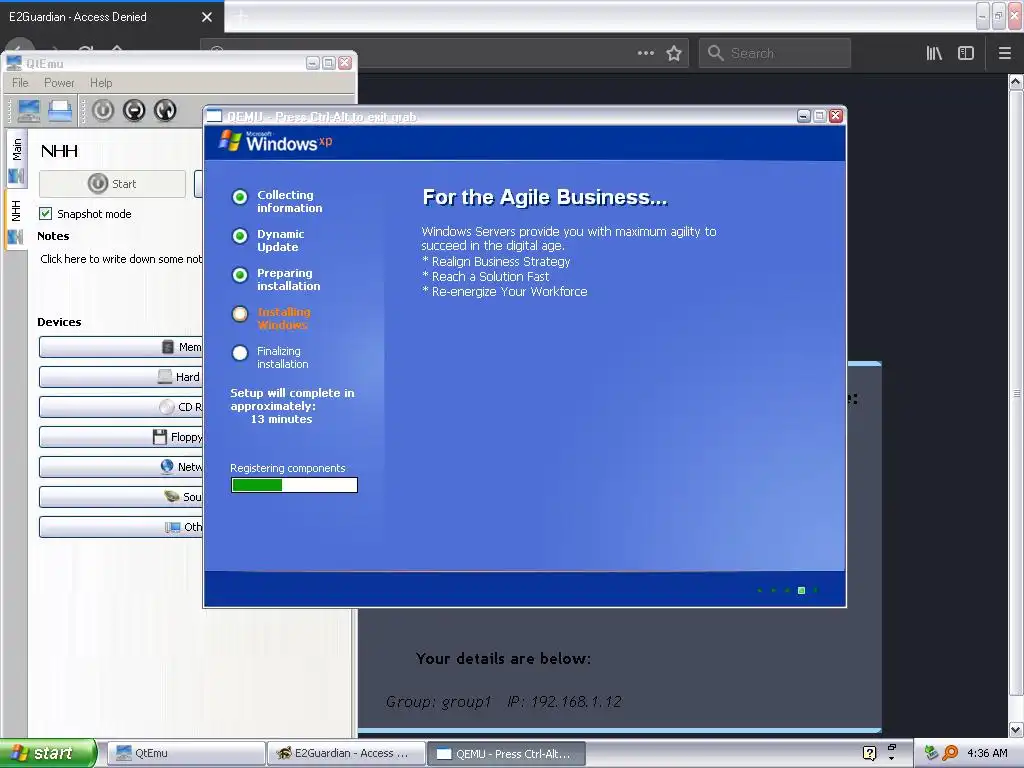1024x768 pixels.
Task: Open the Sound device section in QtEmu
Action: click(121, 497)
